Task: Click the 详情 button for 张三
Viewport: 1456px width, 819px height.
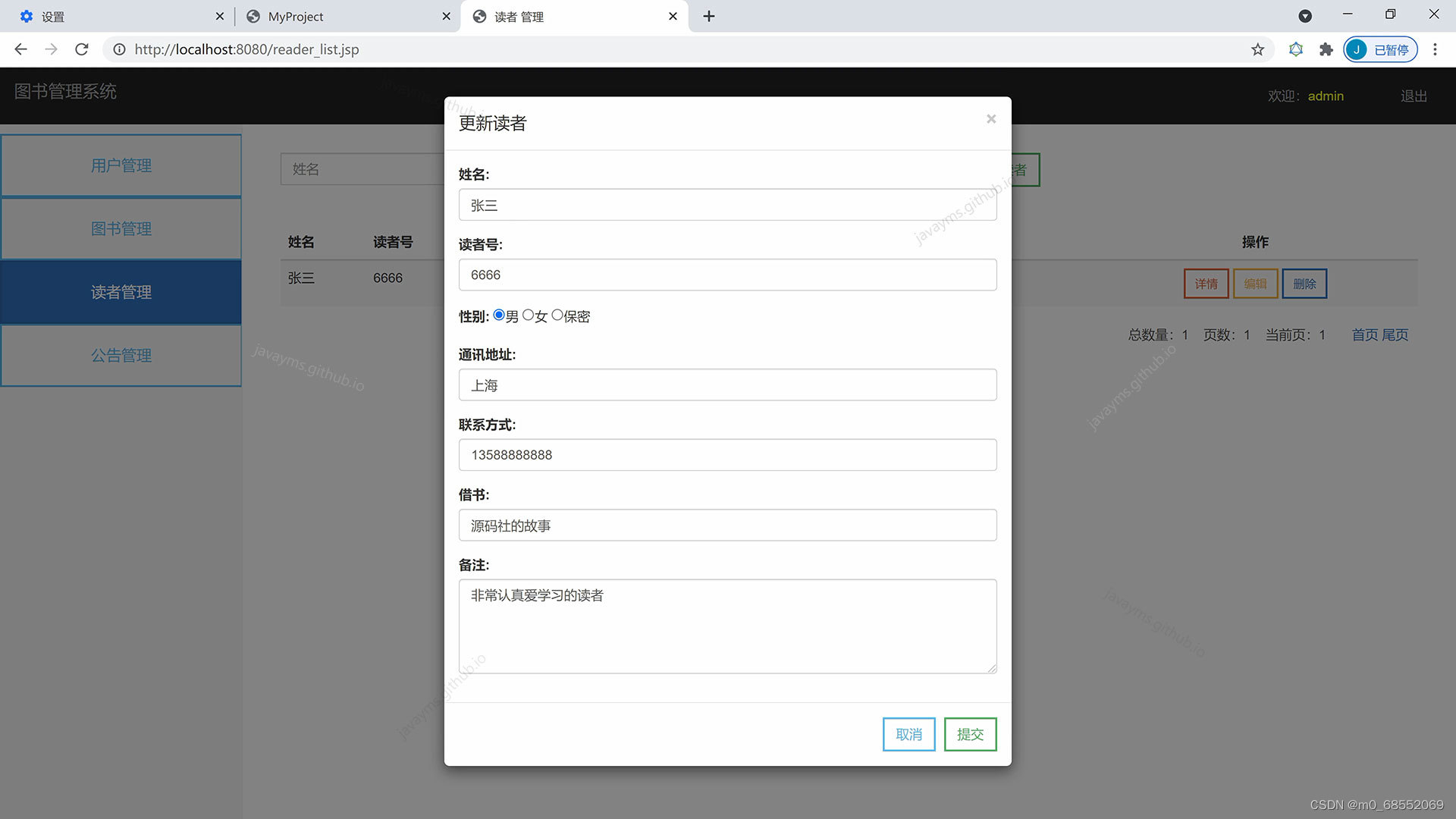Action: click(x=1206, y=284)
